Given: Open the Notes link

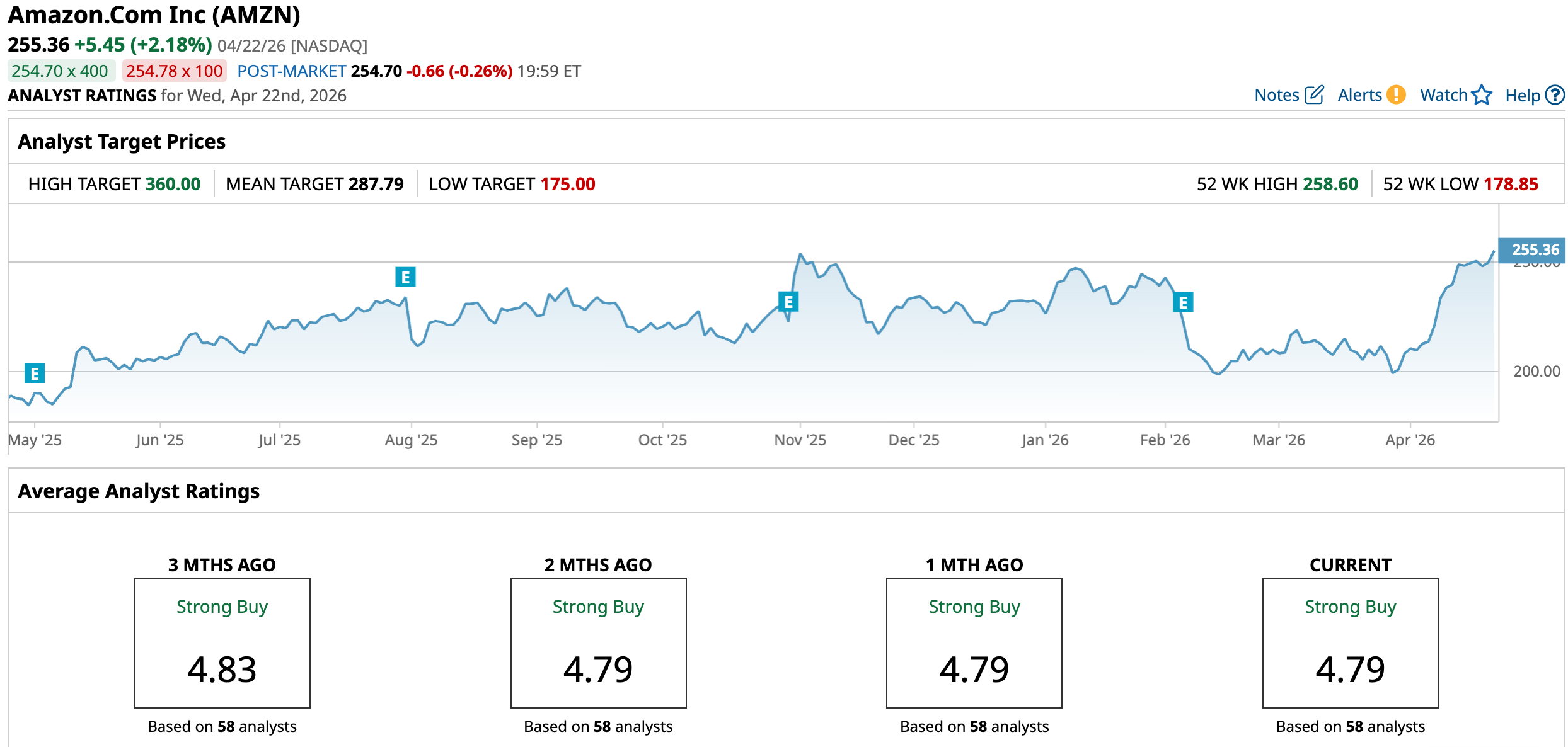Looking at the screenshot, I should coord(1276,95).
